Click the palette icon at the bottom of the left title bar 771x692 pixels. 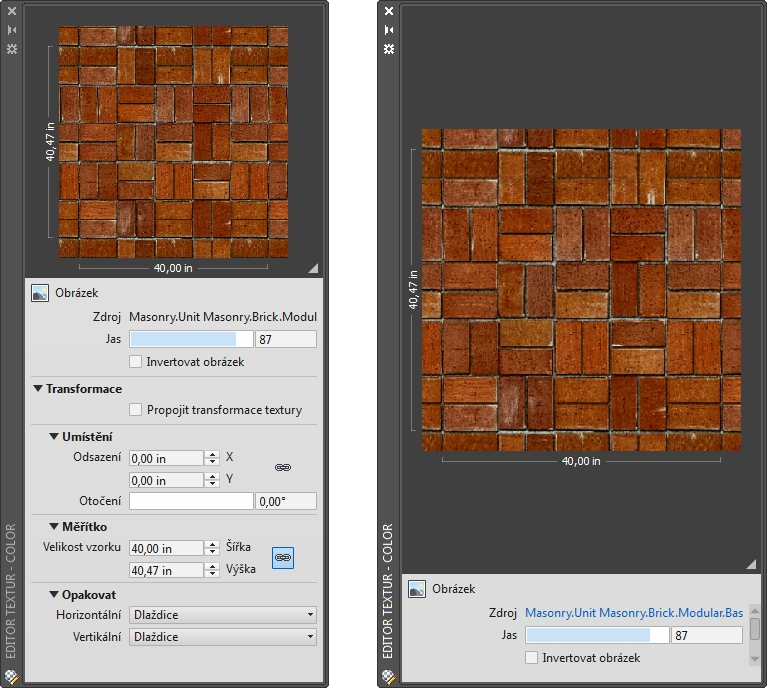pyautogui.click(x=12, y=675)
